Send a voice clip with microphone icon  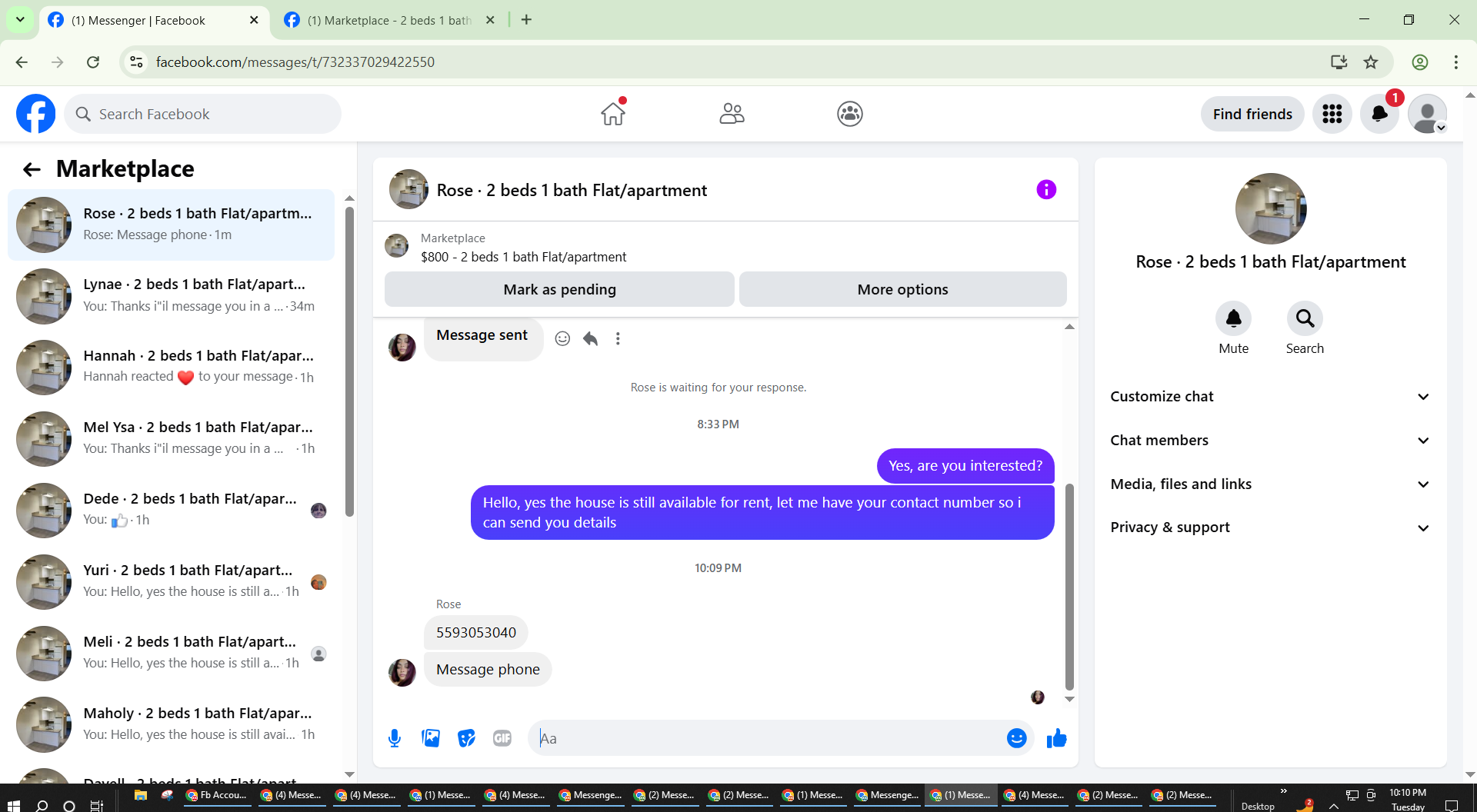point(395,738)
